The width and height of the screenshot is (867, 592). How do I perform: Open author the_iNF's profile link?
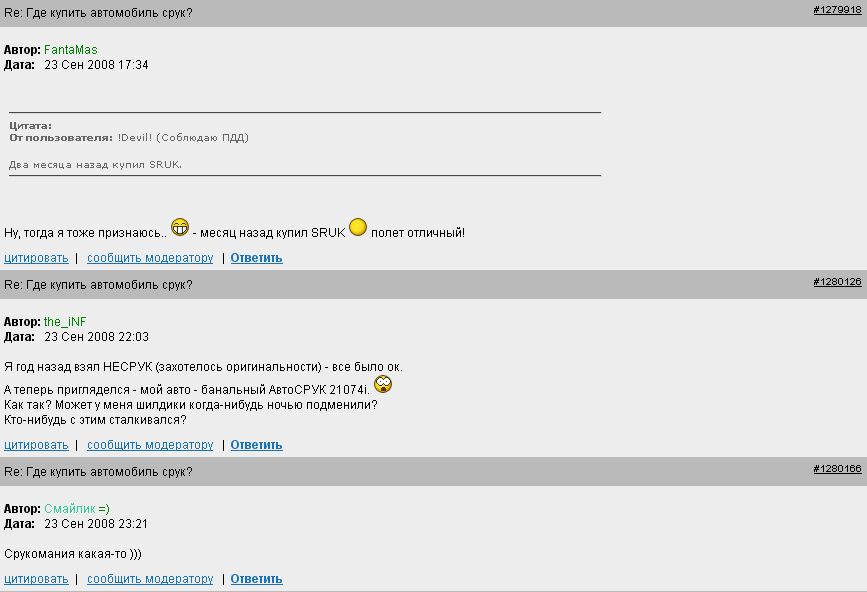click(x=65, y=322)
